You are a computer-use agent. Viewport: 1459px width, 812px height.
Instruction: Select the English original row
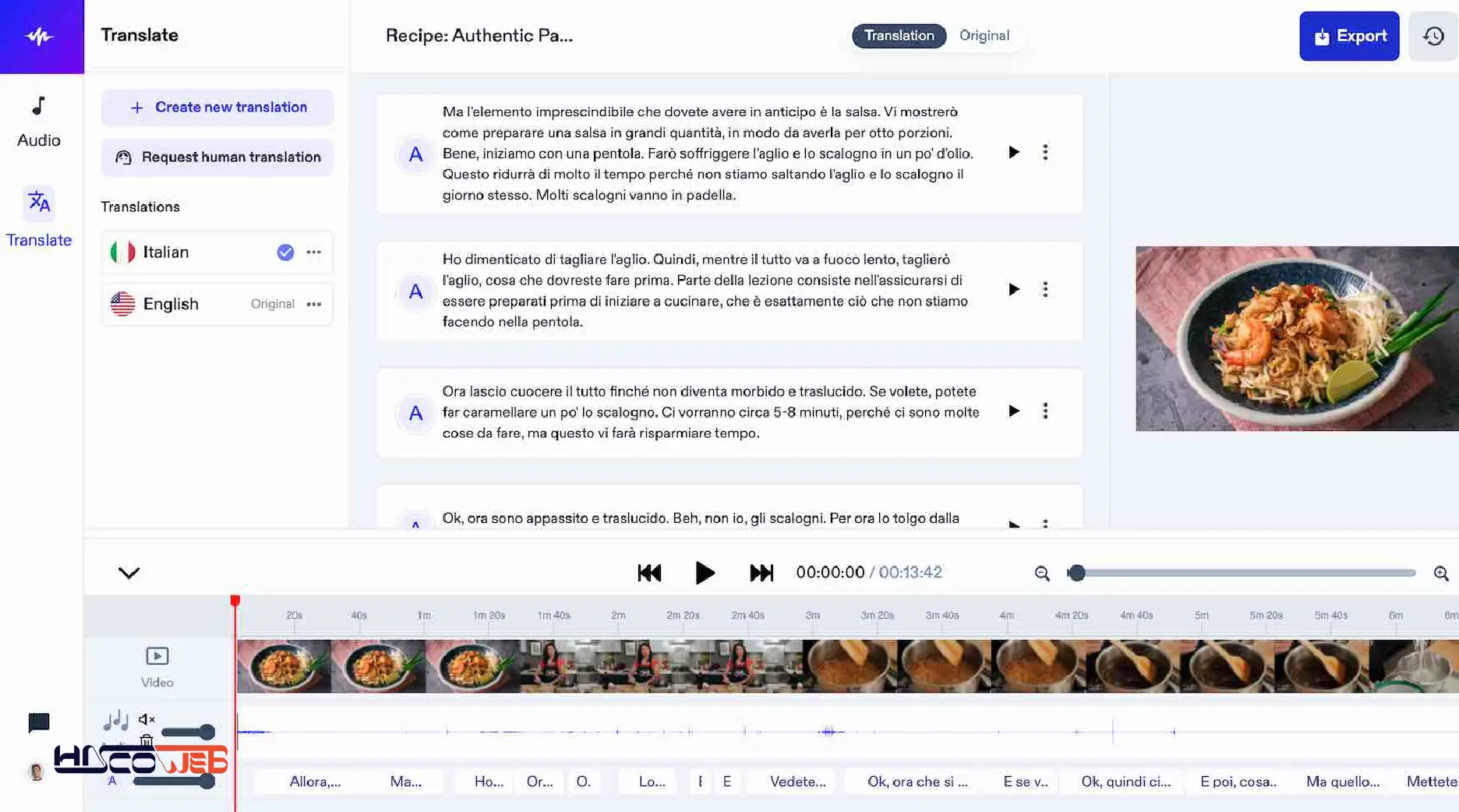click(217, 304)
